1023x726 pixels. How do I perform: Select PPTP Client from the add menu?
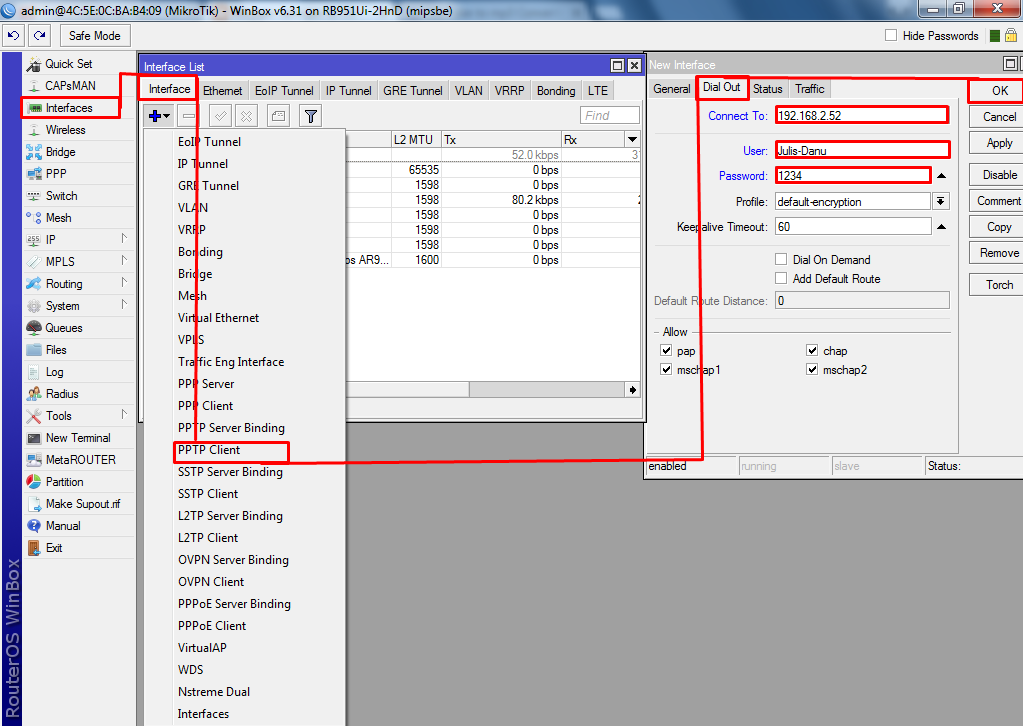coord(209,450)
